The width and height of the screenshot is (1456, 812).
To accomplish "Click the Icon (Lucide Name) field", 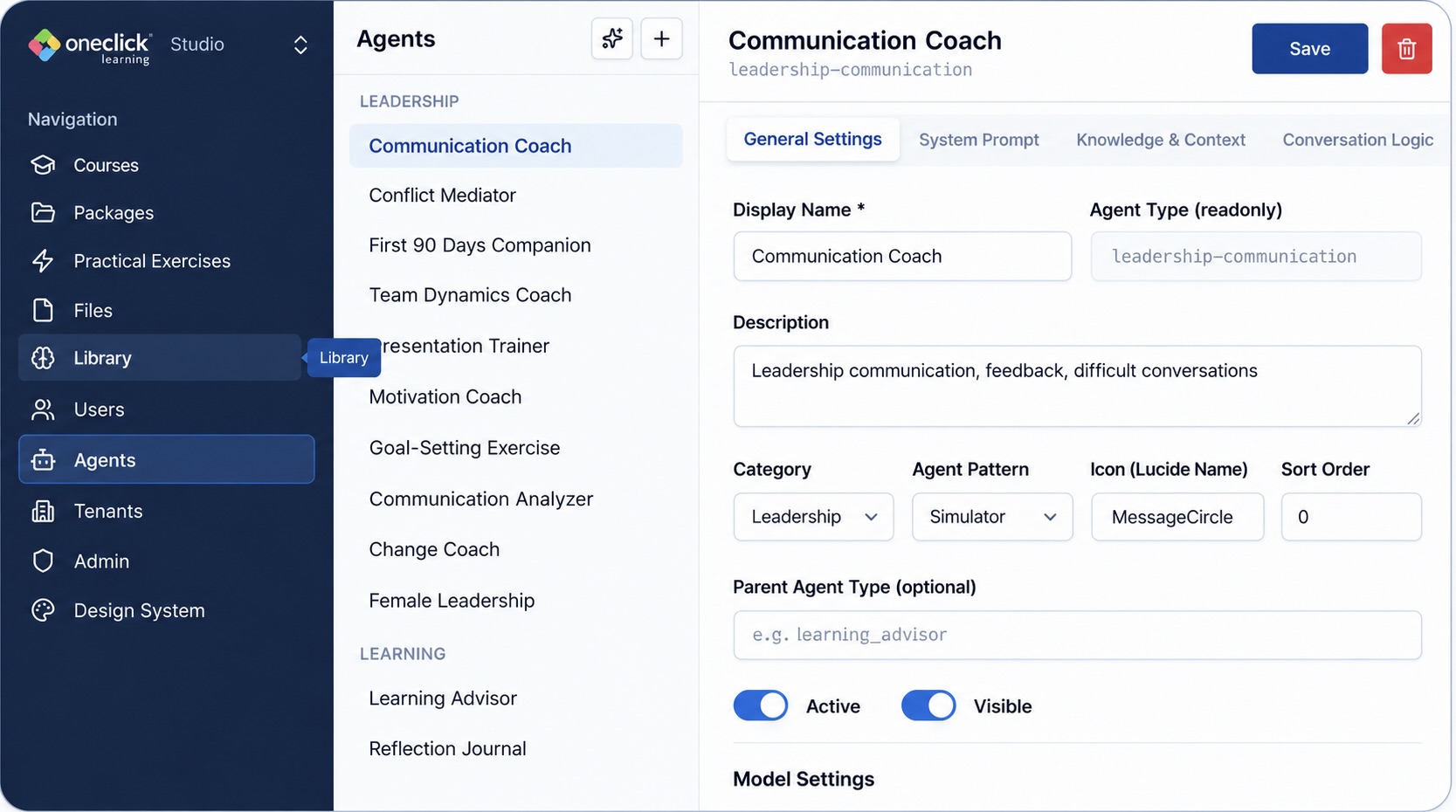I will tap(1177, 517).
